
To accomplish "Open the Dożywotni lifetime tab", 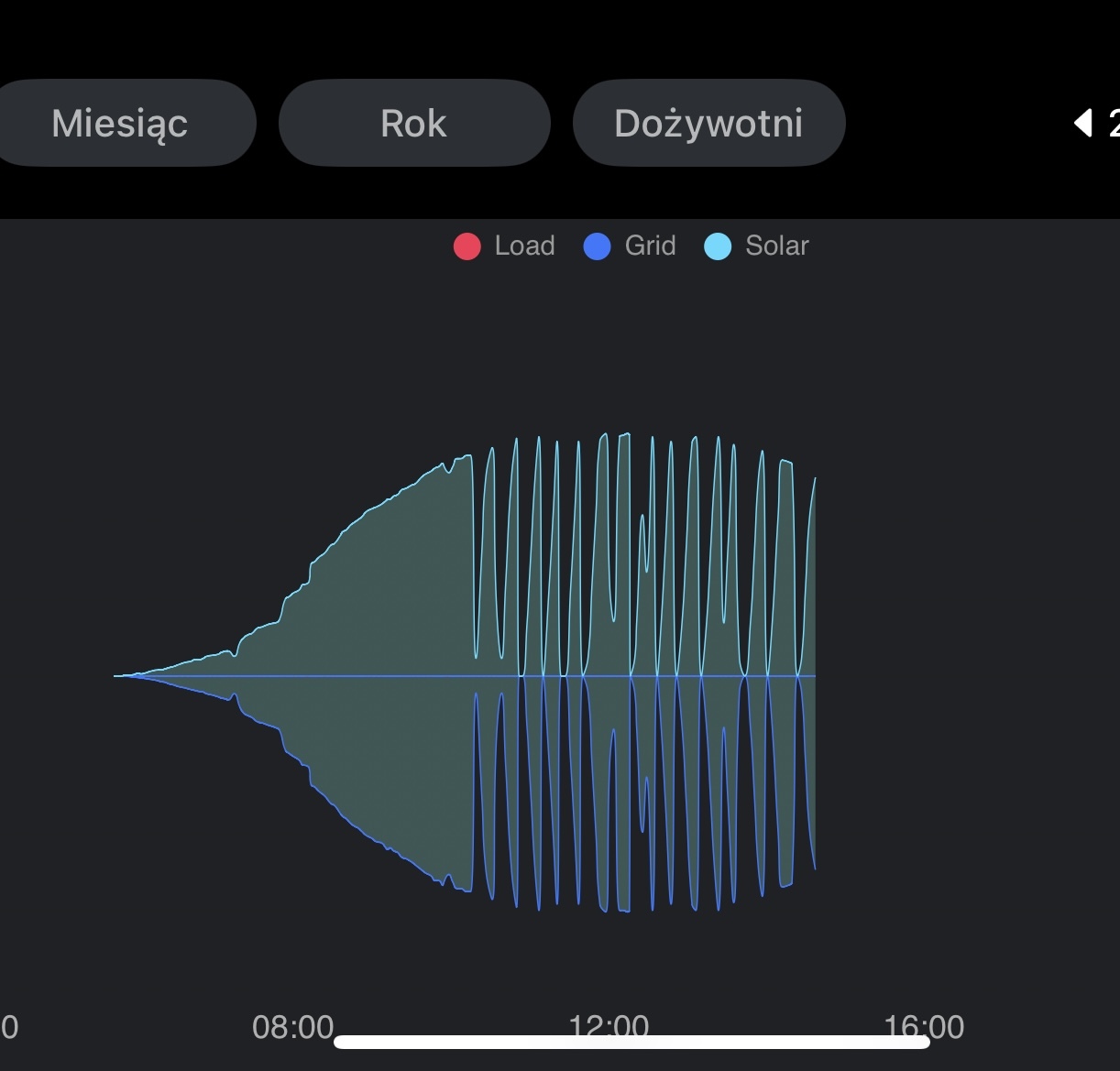I will tap(708, 123).
